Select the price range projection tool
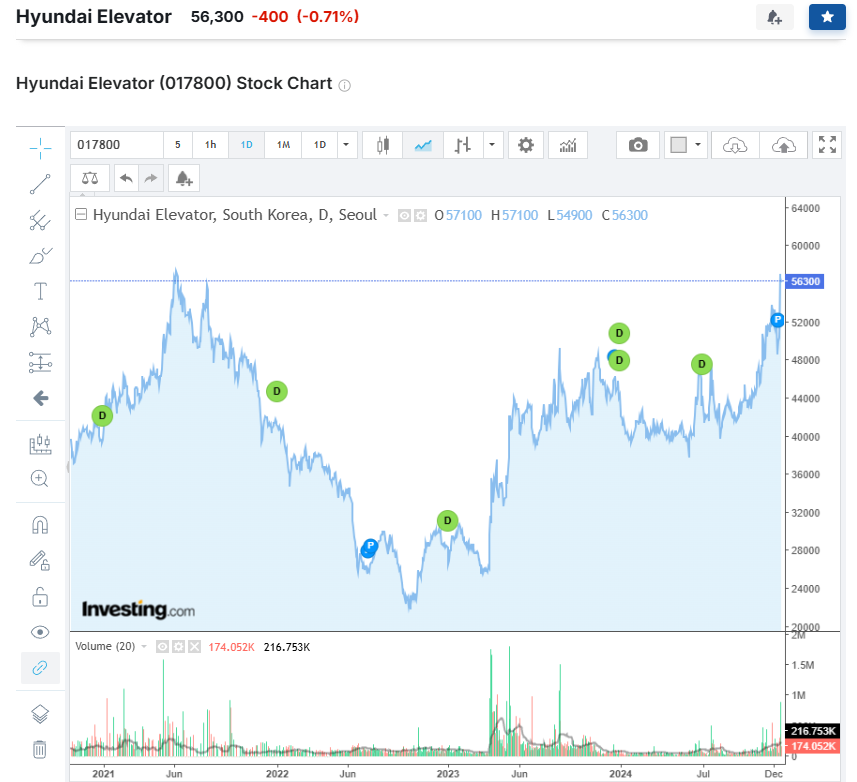 [x=40, y=362]
